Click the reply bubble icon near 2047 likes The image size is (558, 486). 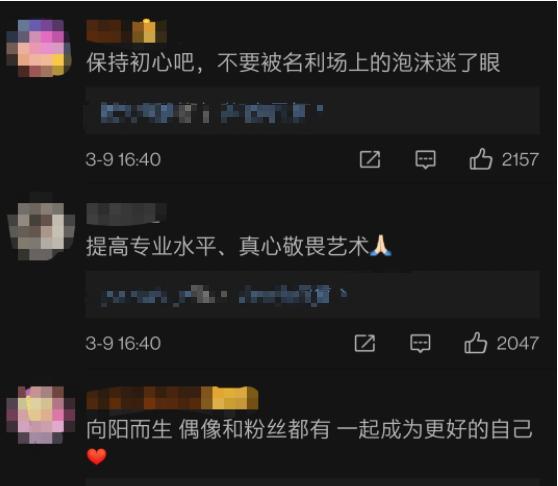(x=420, y=343)
